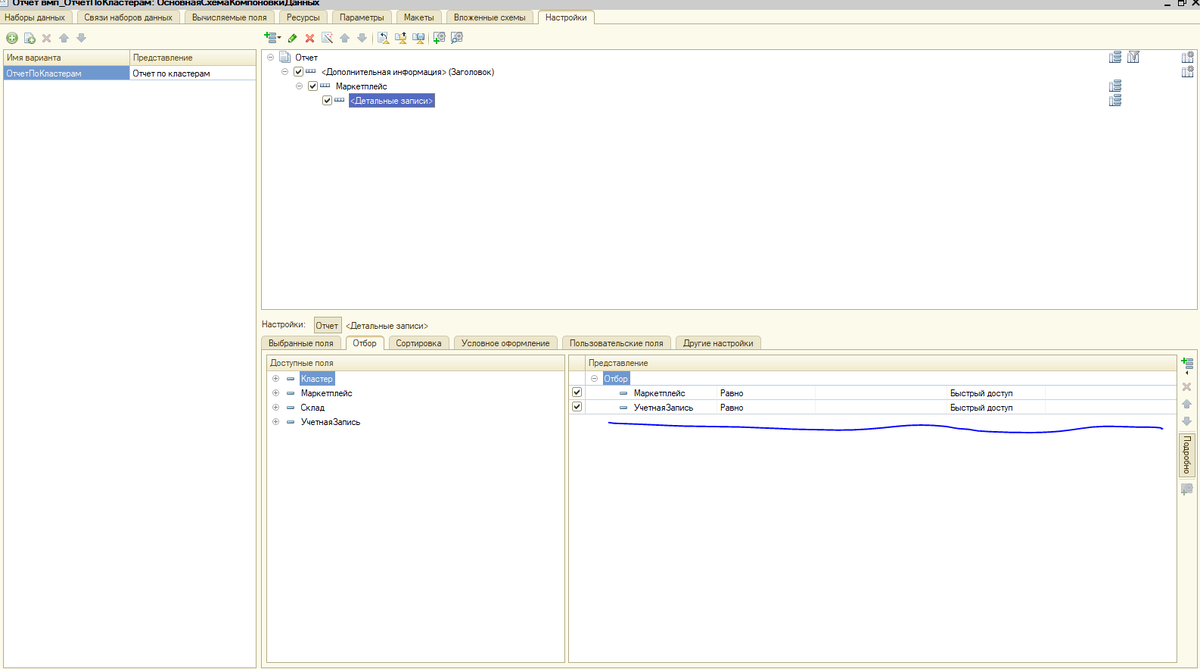Collapse the Отбор filter group

[595, 379]
